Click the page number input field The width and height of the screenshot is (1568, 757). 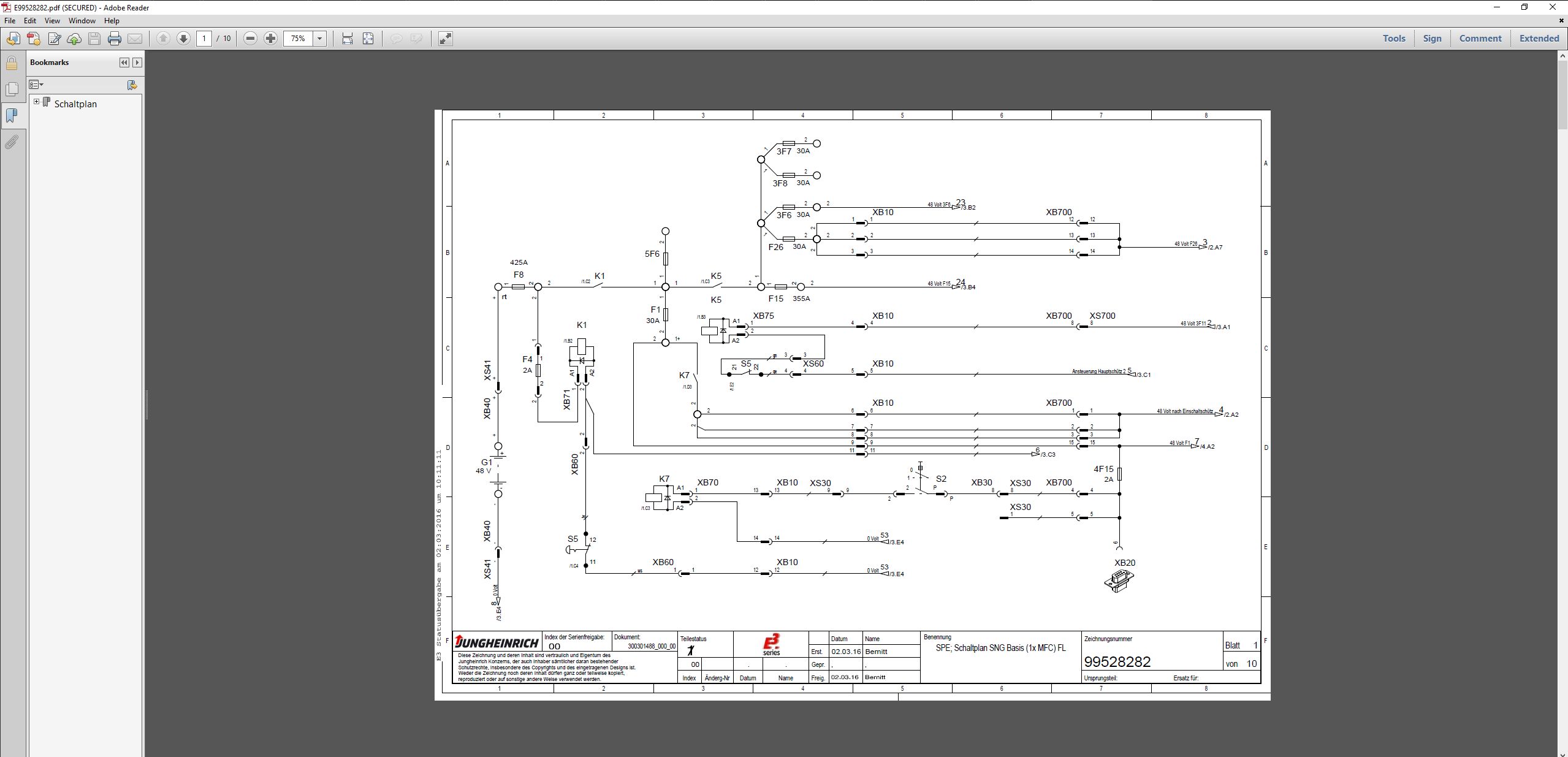[x=204, y=39]
